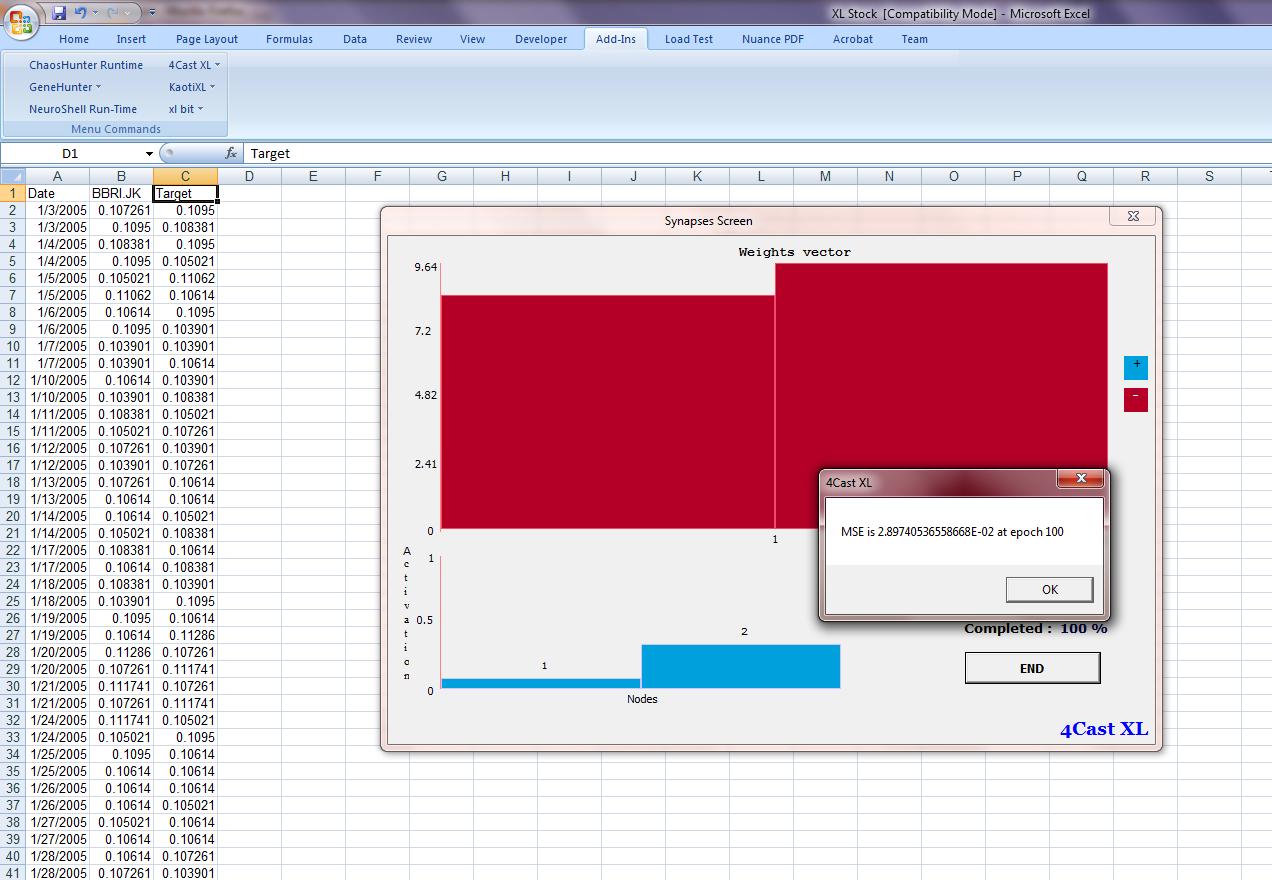
Task: Open the Page Layout tab
Action: pyautogui.click(x=207, y=39)
